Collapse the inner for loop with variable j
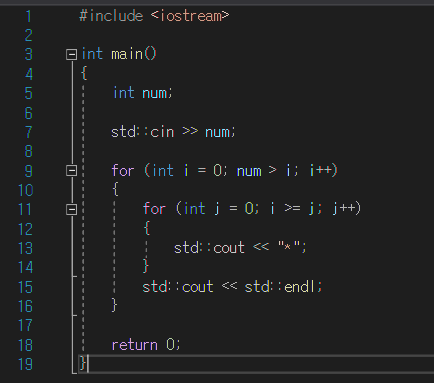Image resolution: width=434 pixels, height=383 pixels. pos(71,209)
